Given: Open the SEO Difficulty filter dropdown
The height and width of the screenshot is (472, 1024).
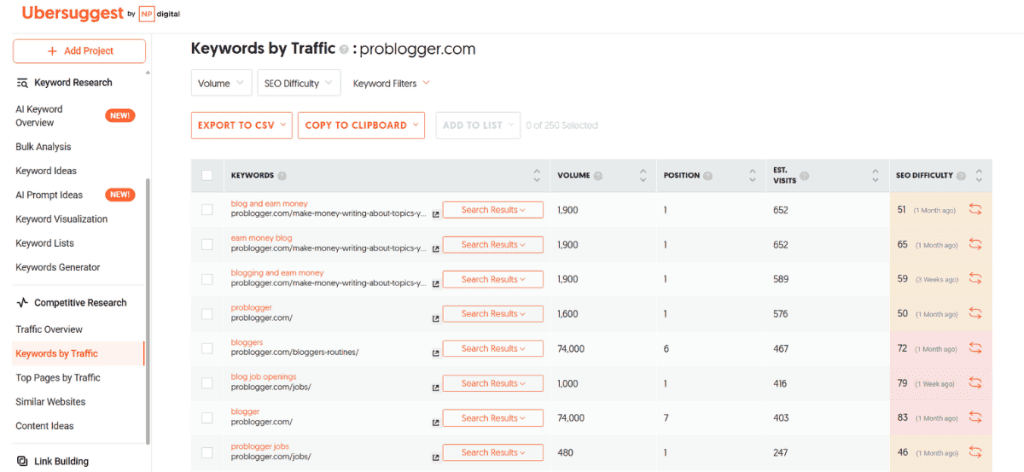Looking at the screenshot, I should pos(299,83).
